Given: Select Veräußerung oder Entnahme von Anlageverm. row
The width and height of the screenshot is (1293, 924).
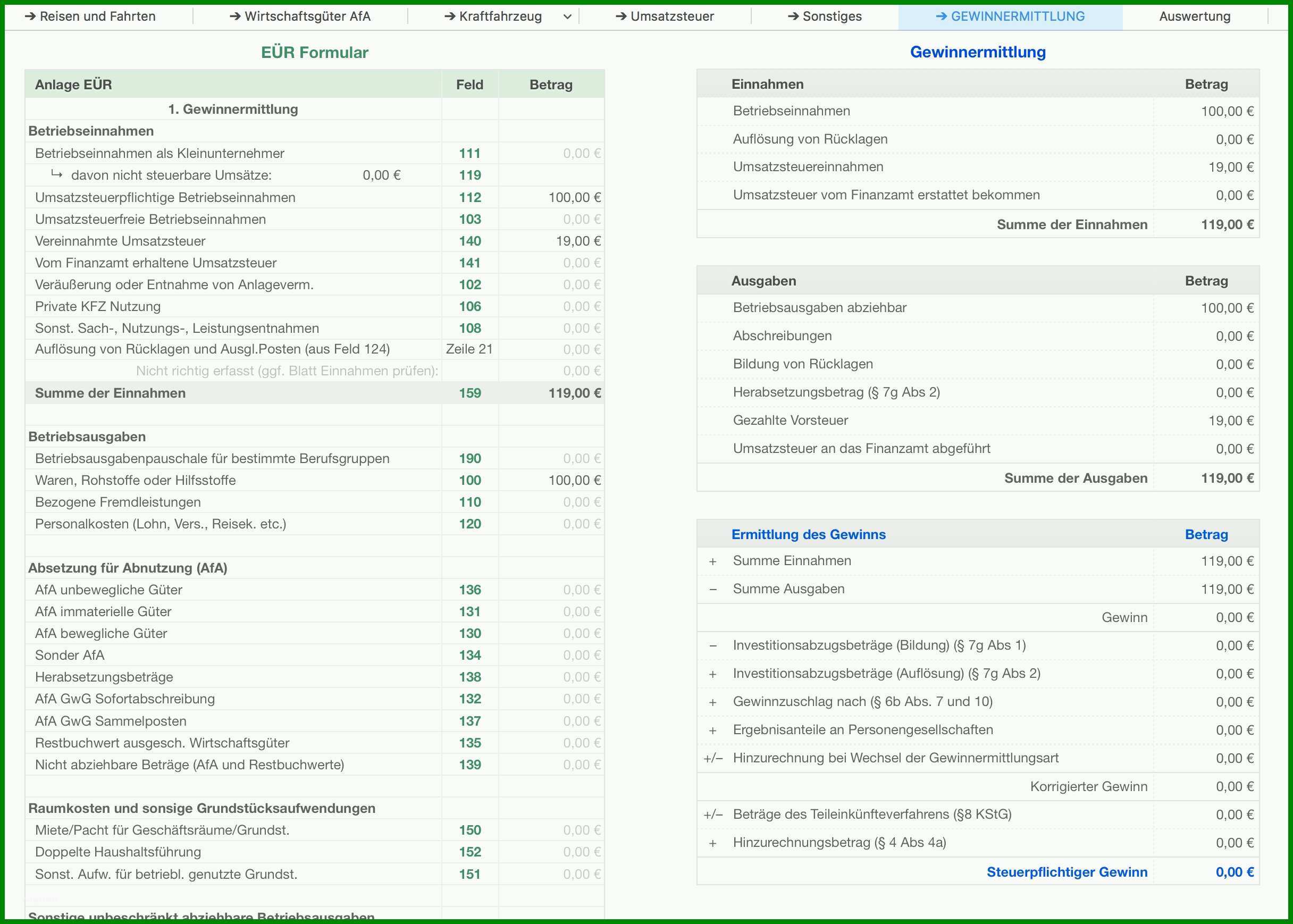Looking at the screenshot, I should pos(315,284).
